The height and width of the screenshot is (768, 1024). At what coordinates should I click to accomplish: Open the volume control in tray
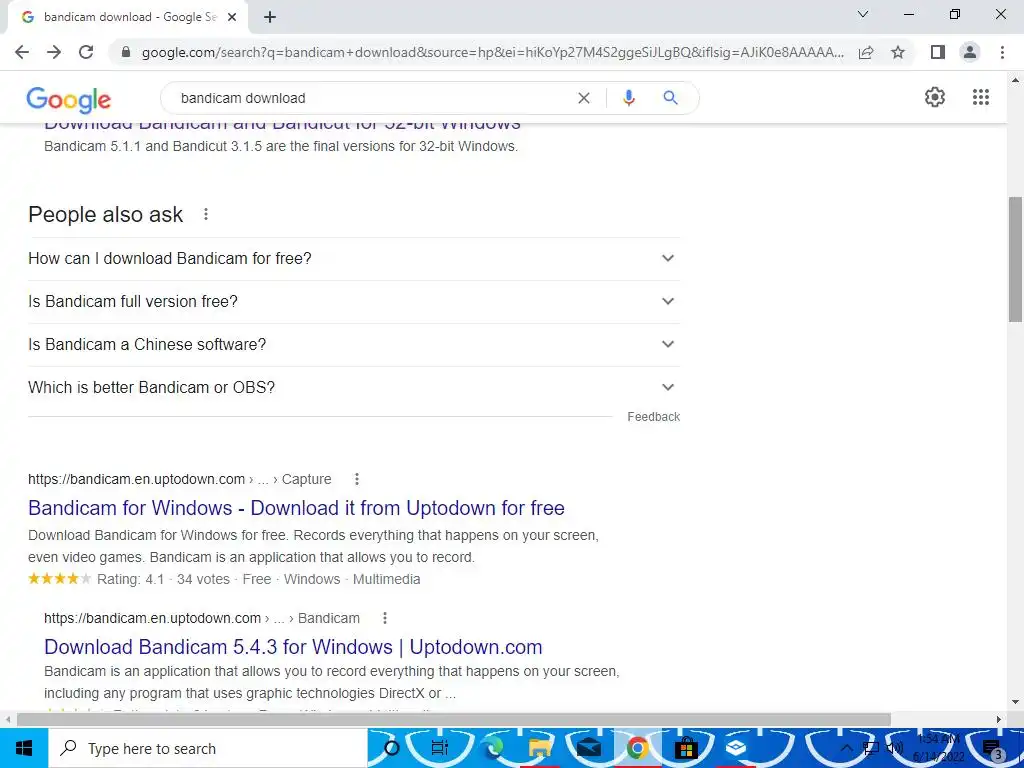[x=895, y=748]
